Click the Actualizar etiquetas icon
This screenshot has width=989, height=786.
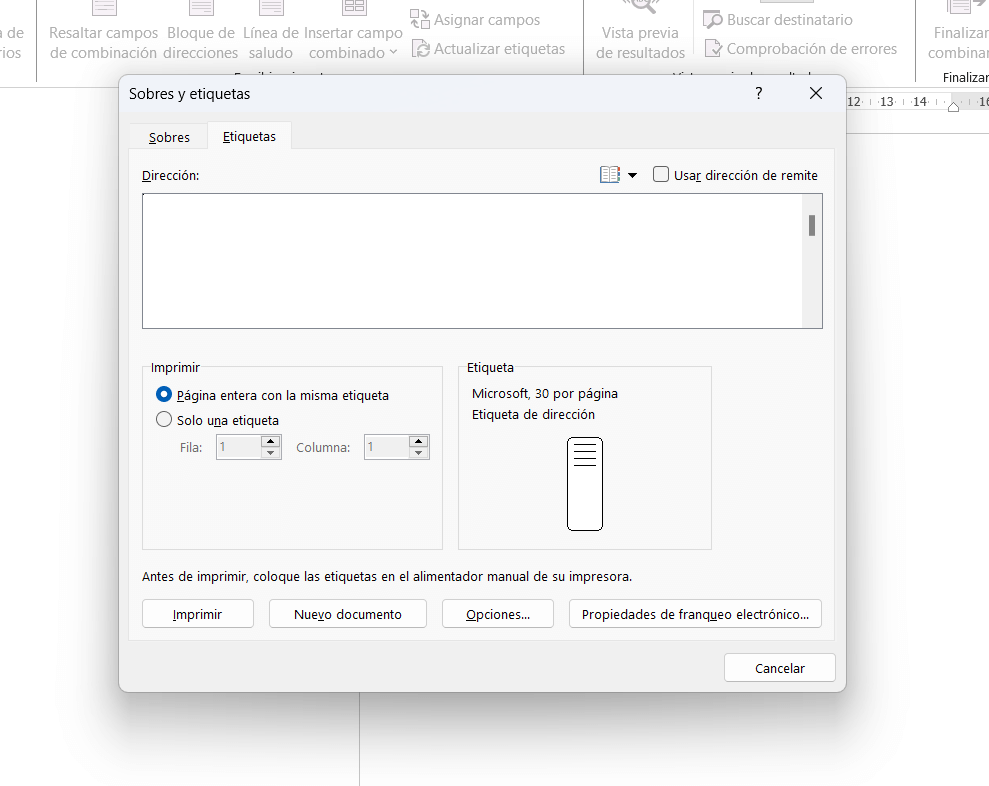click(420, 49)
